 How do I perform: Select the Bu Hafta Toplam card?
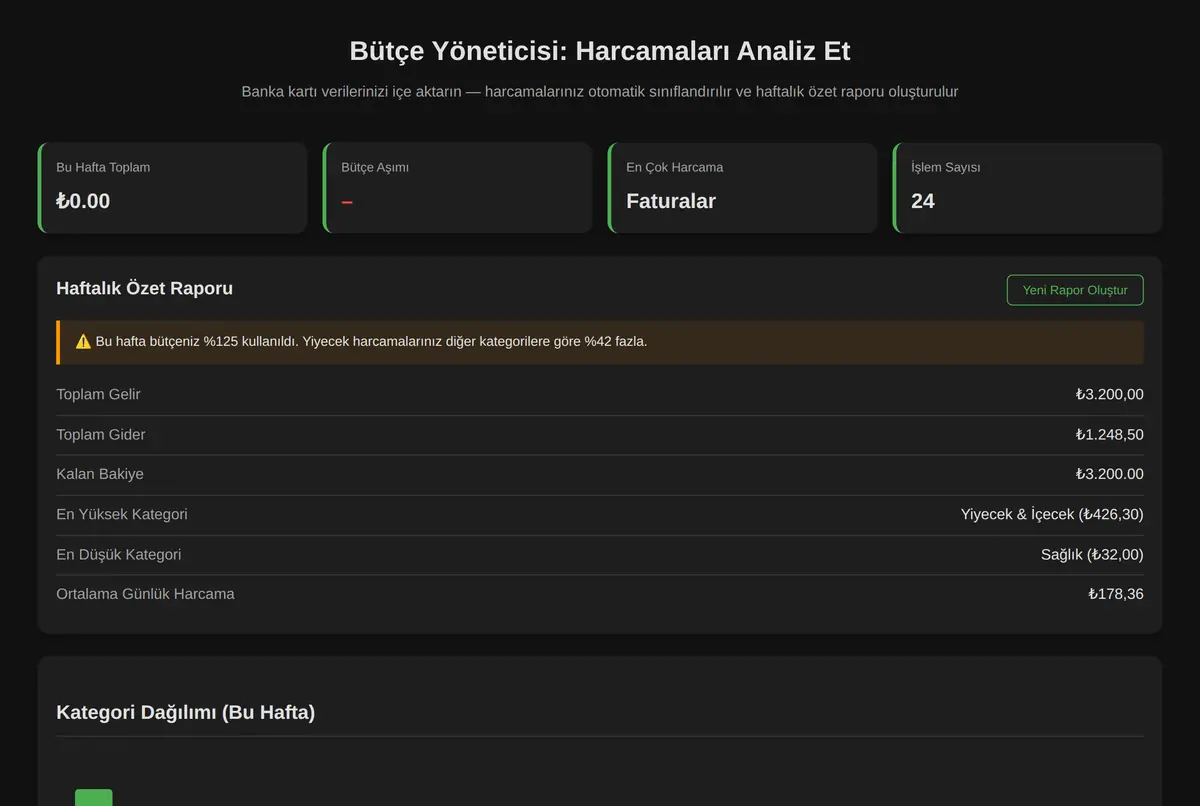pos(172,188)
